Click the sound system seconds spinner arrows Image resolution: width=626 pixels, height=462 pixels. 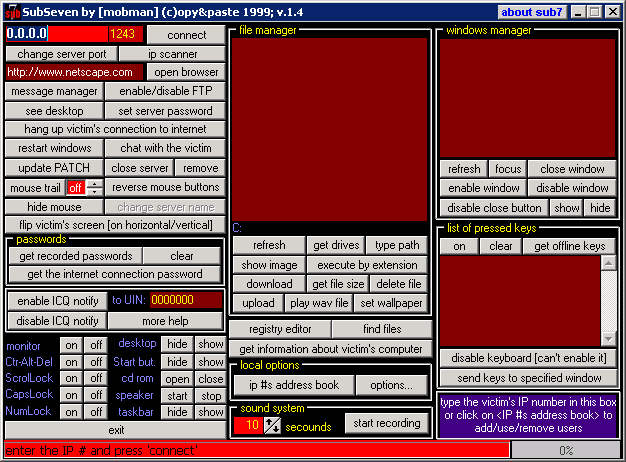[272, 425]
